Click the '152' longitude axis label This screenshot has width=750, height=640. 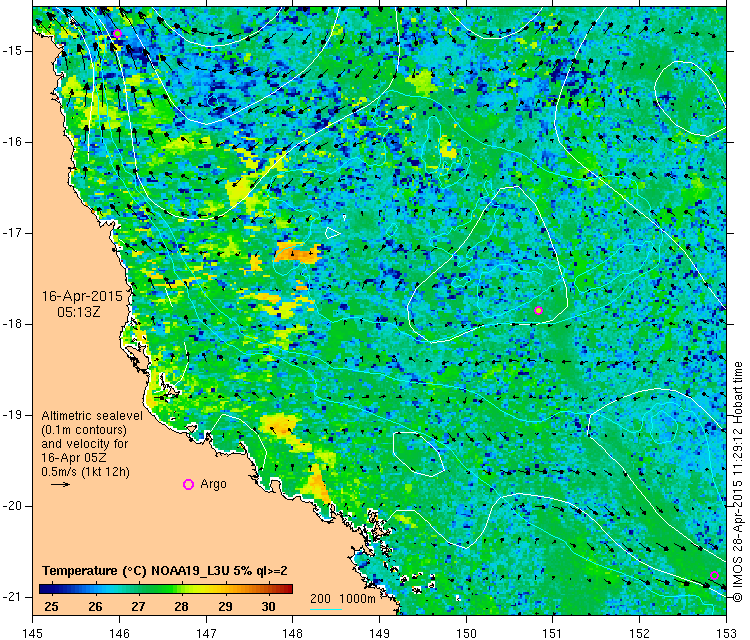640,633
